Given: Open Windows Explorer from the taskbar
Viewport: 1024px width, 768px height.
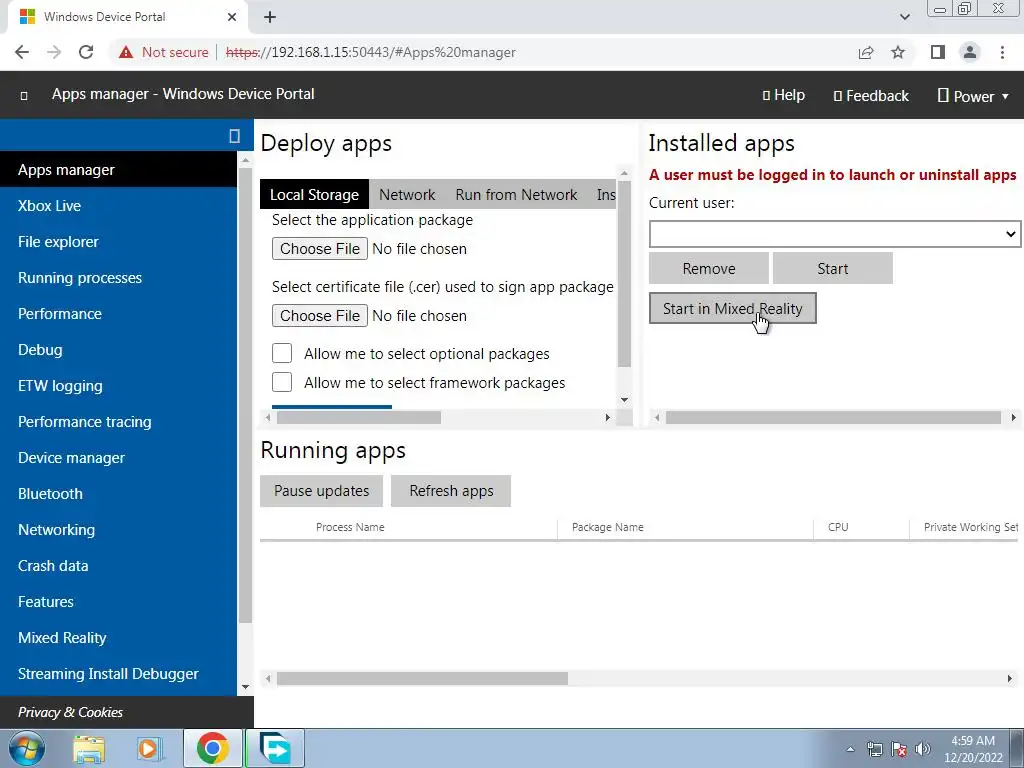Looking at the screenshot, I should [x=89, y=749].
